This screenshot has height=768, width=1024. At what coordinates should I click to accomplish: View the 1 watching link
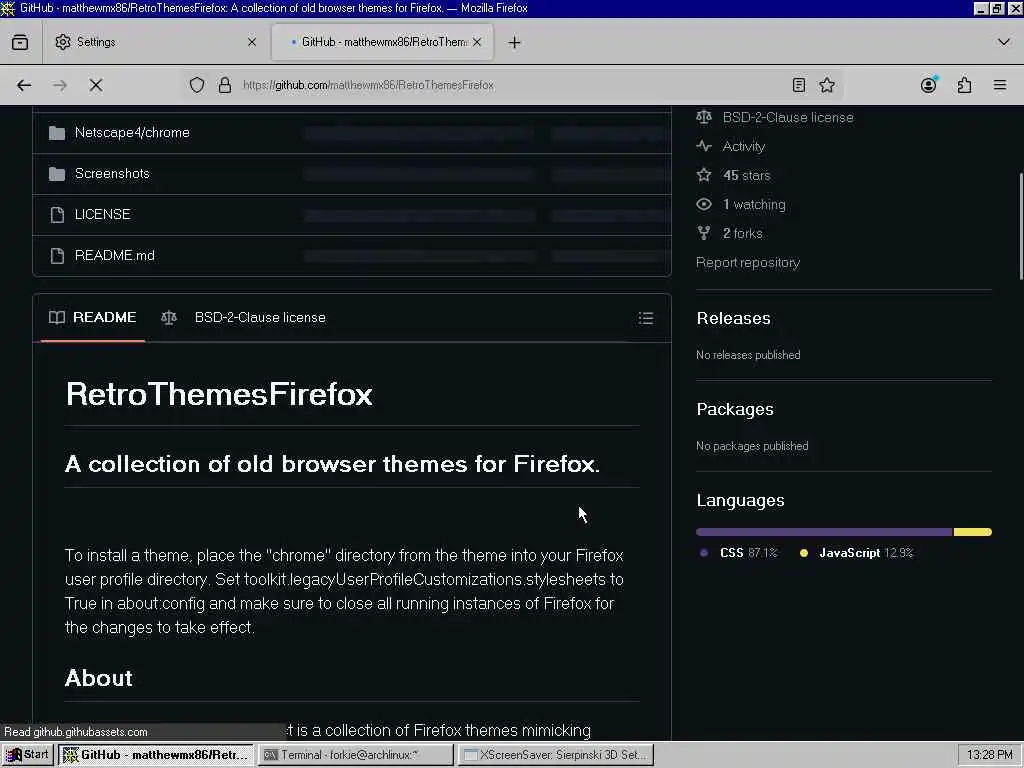point(754,205)
